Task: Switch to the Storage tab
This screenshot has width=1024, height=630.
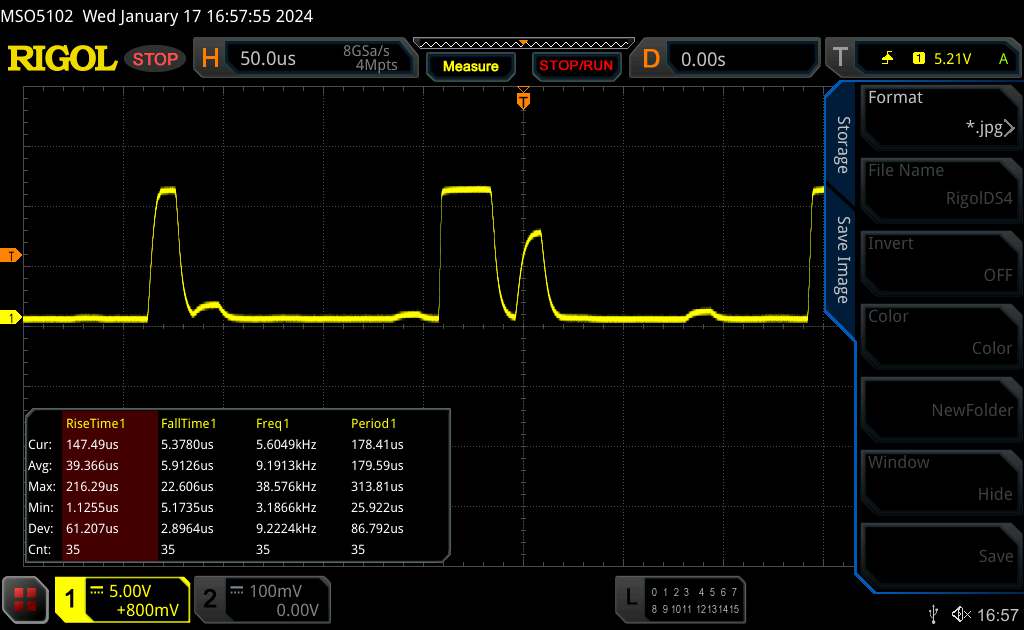Action: pos(842,145)
